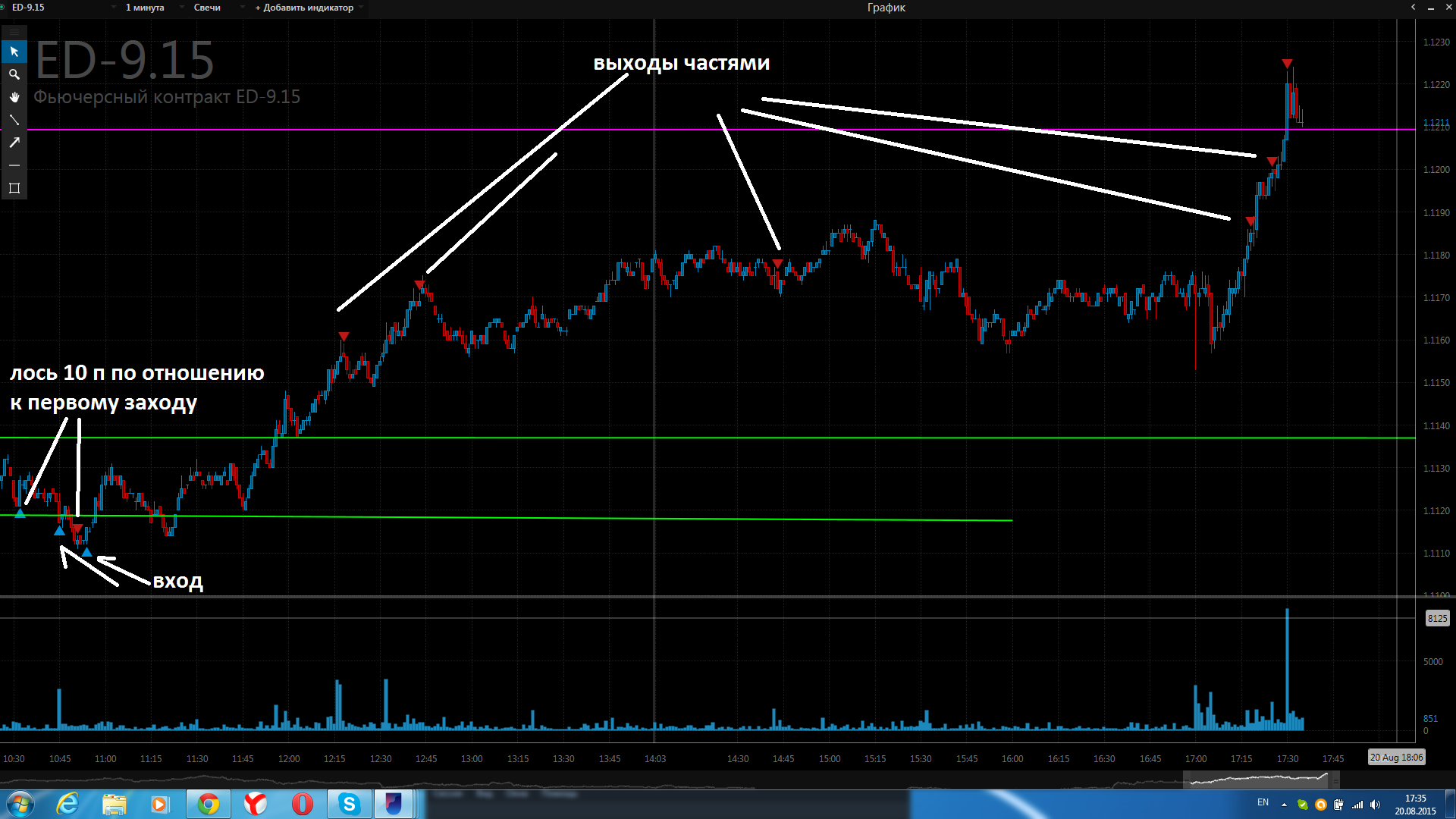Switch to Google Chrome in taskbar

coord(209,804)
